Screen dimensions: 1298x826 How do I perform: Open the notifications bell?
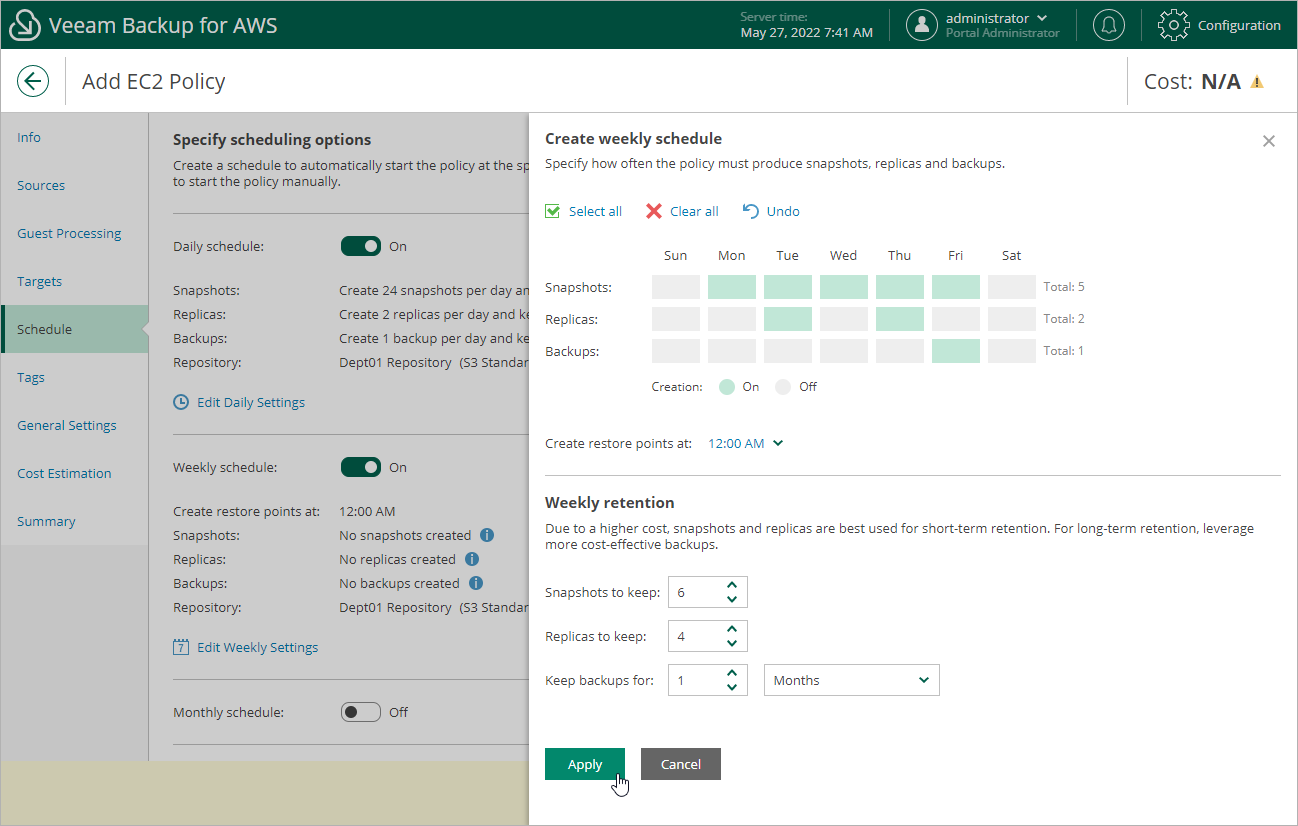1108,25
